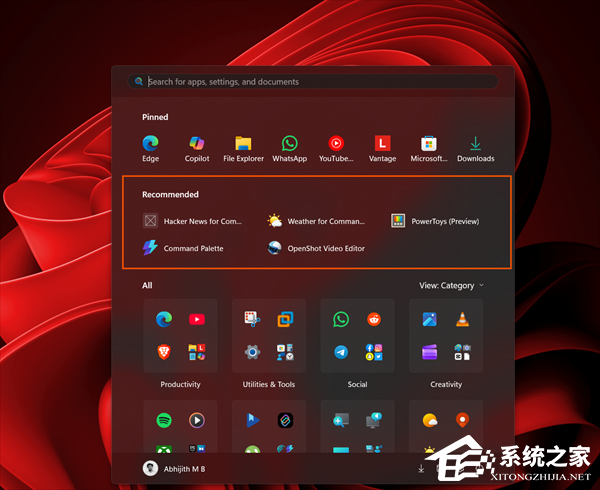
Task: Open Photos app in Creativity category
Action: [430, 319]
